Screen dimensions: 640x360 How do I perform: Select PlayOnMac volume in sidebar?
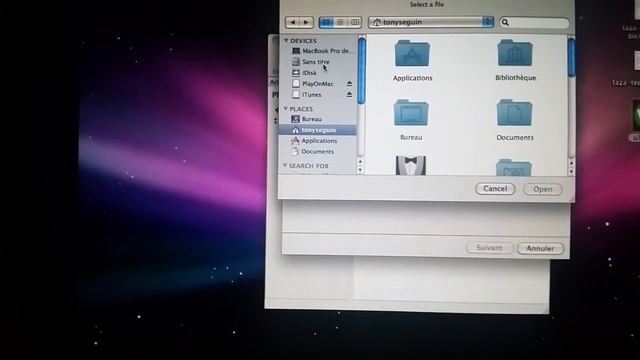pyautogui.click(x=313, y=84)
